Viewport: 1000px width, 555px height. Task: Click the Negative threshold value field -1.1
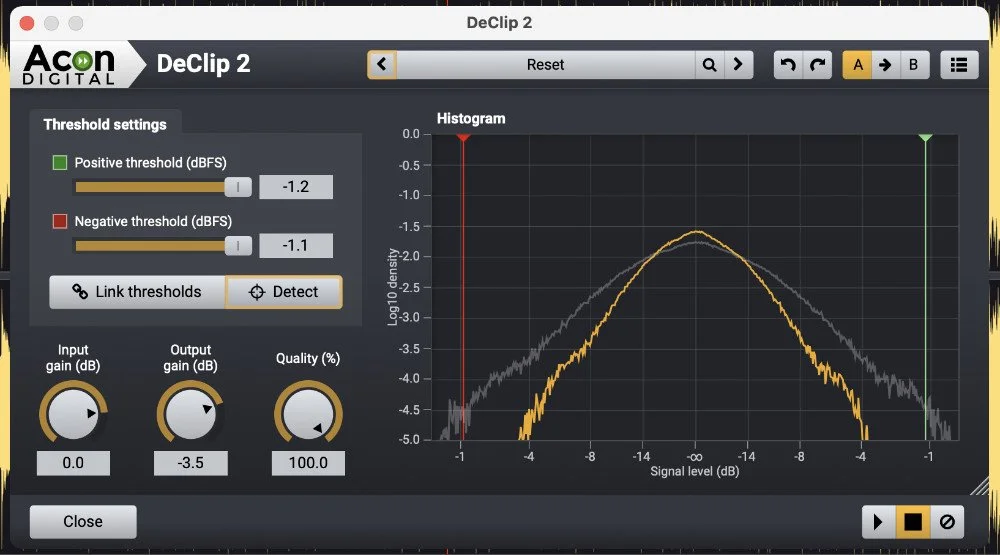point(296,246)
